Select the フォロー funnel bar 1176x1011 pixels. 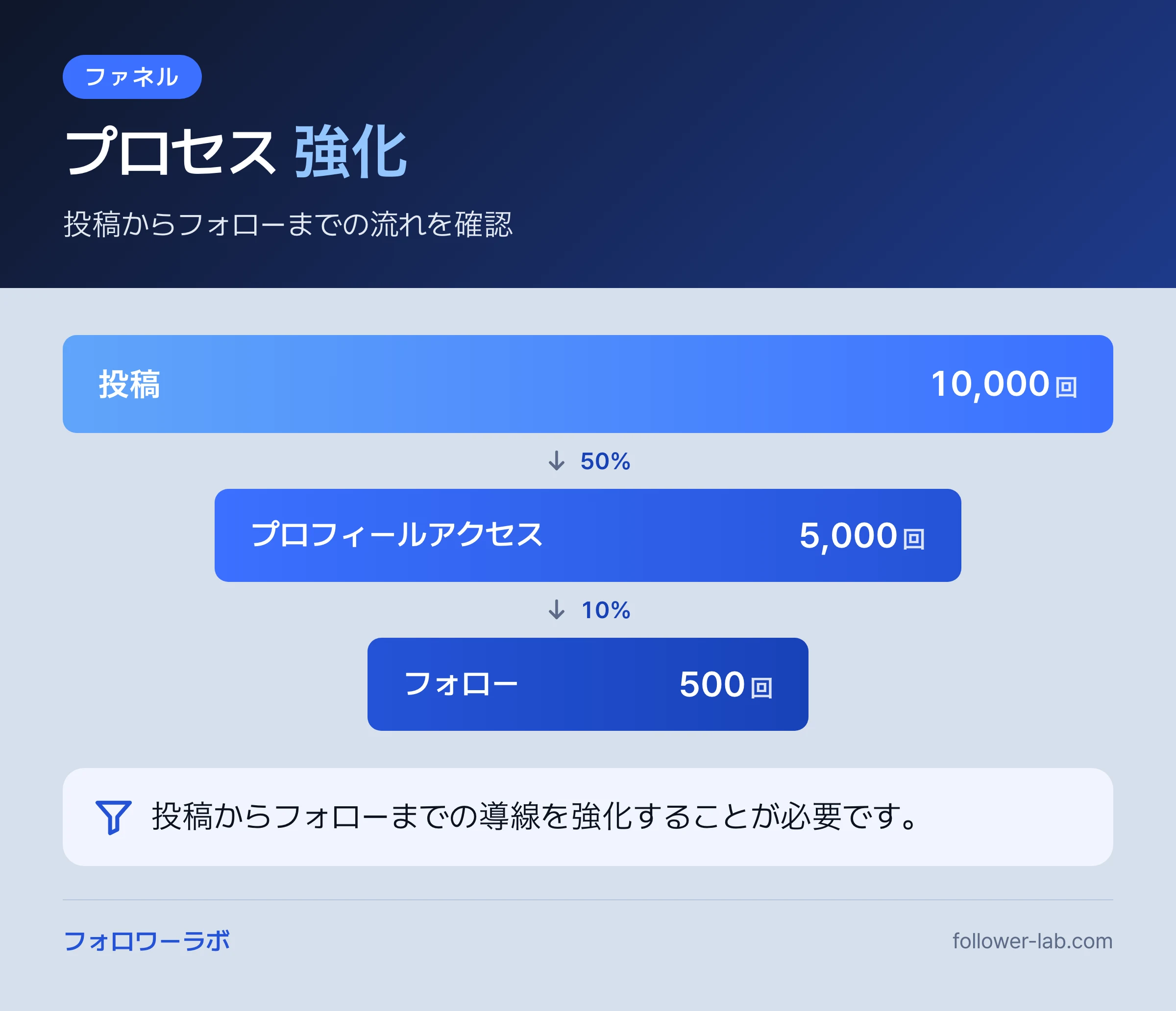tap(588, 684)
